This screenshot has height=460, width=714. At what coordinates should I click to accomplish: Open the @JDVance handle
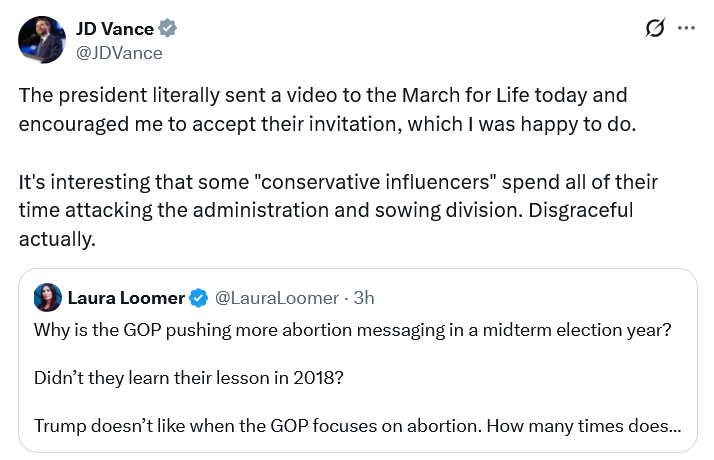click(x=119, y=52)
